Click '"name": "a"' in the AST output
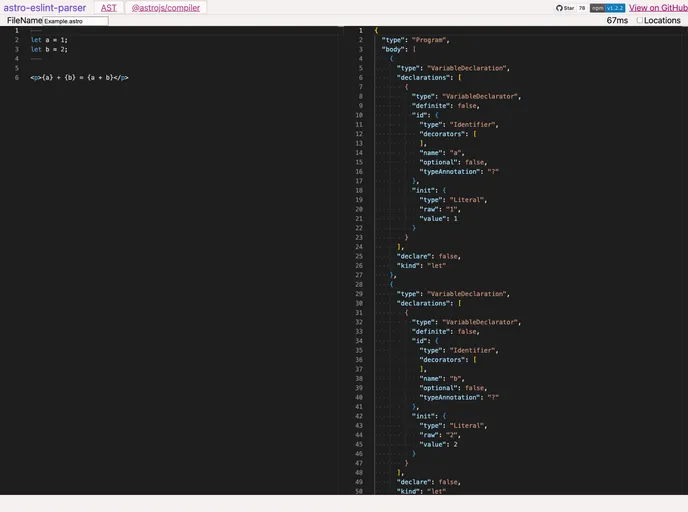688x512 pixels. coord(441,153)
